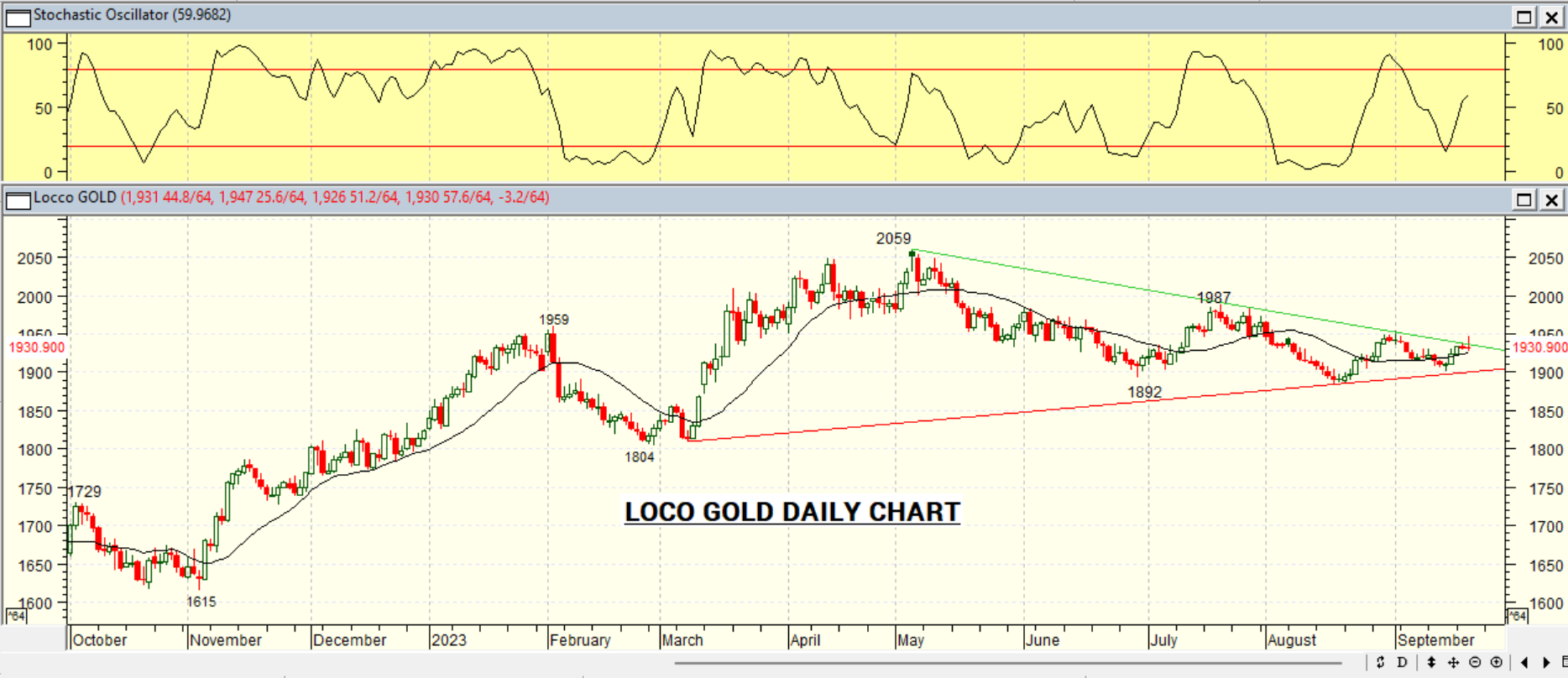Viewport: 1568px width, 678px height.
Task: Click the LOCO GOLD DAILY CHART text
Action: point(792,512)
